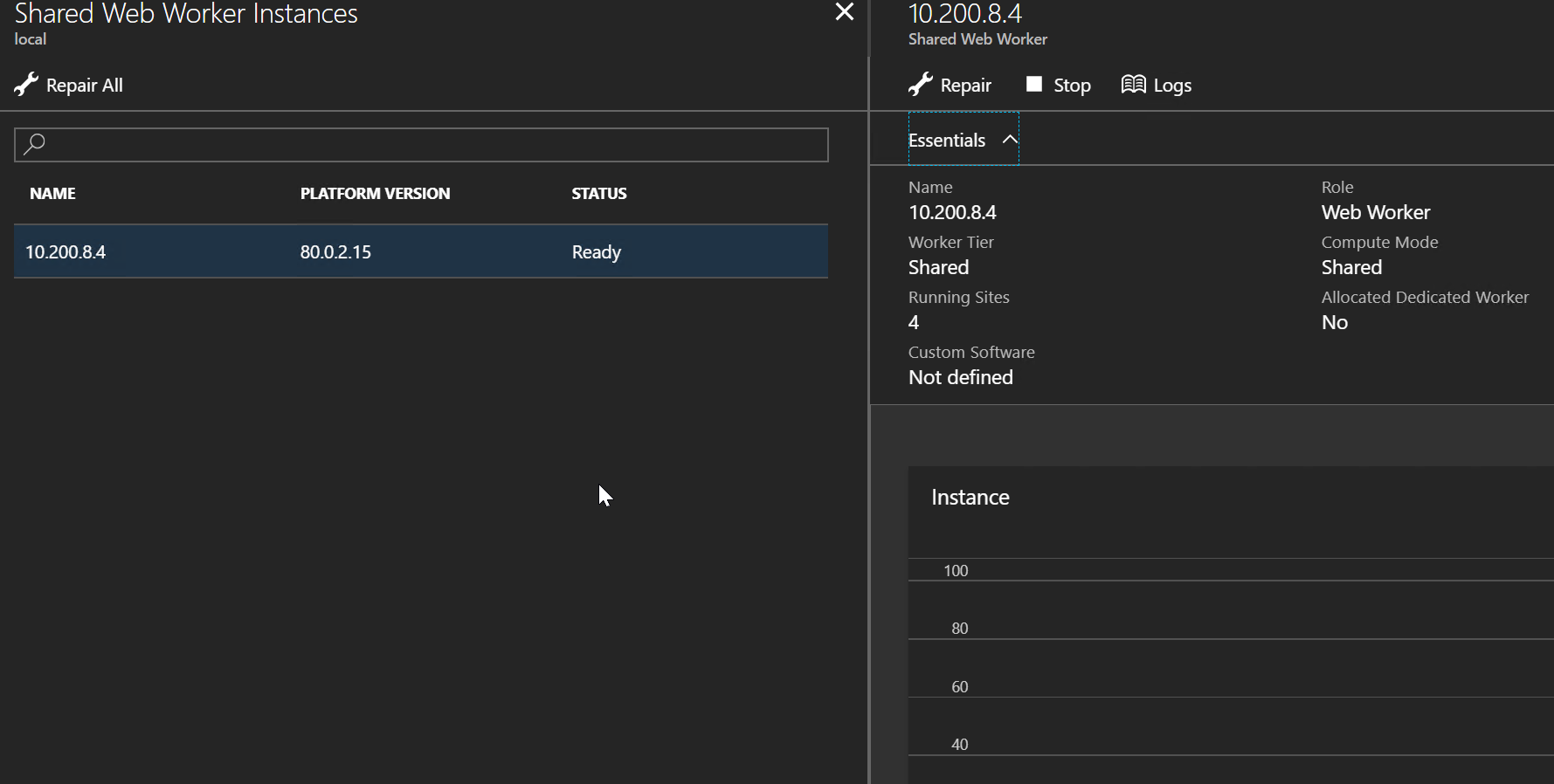Click the Logs button label
The height and width of the screenshot is (784, 1554).
click(1172, 86)
